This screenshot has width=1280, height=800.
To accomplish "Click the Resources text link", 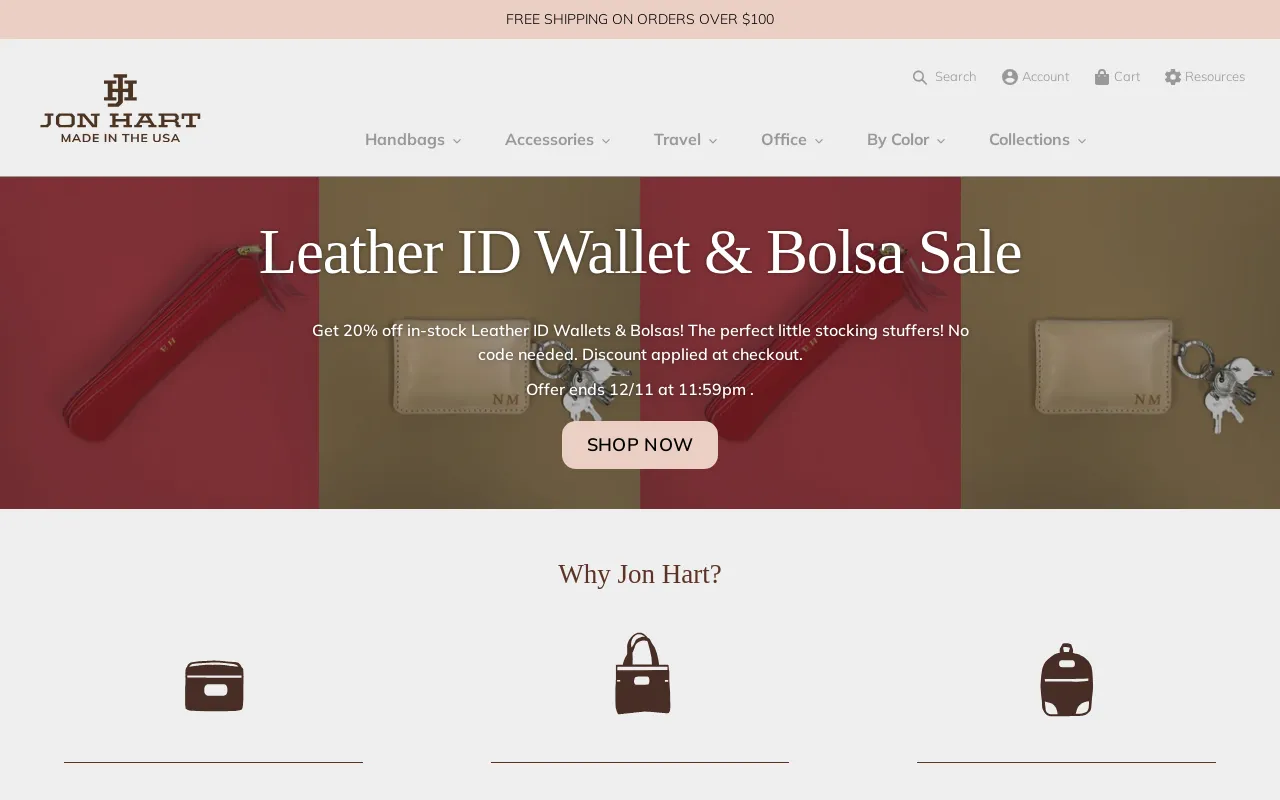I will point(1215,77).
